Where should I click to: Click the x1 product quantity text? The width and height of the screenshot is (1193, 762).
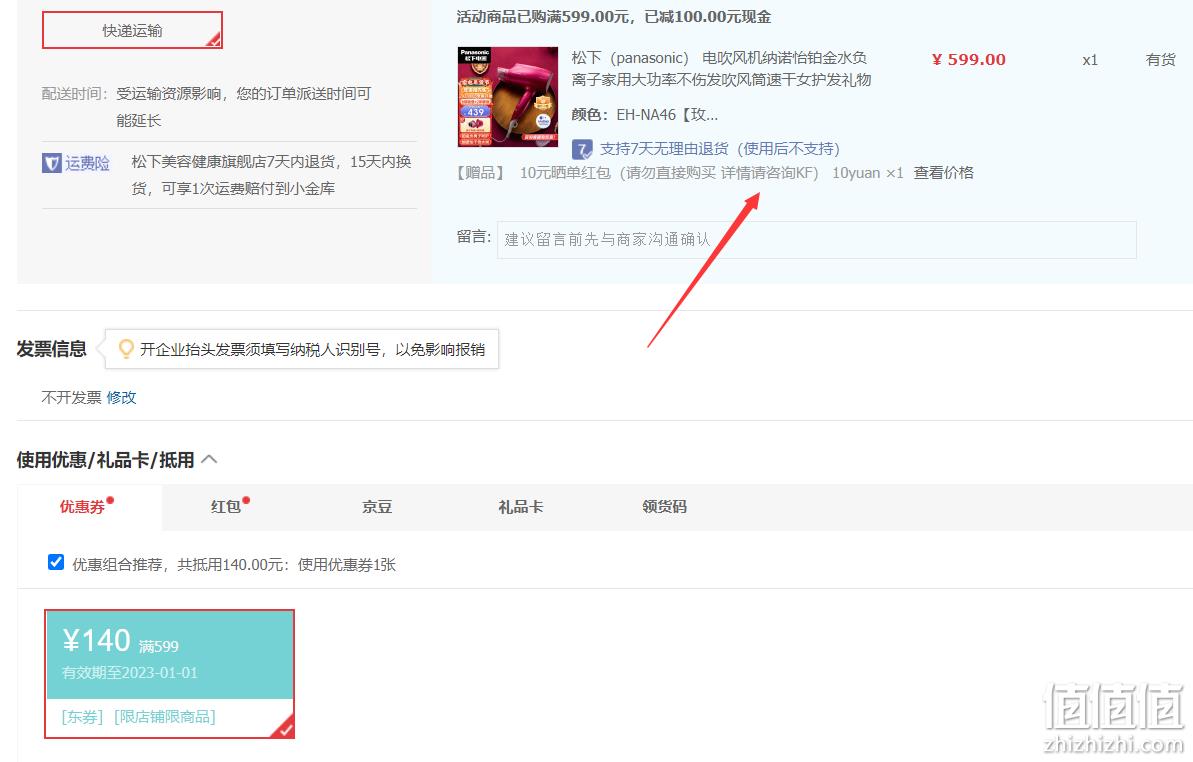[x=1090, y=59]
